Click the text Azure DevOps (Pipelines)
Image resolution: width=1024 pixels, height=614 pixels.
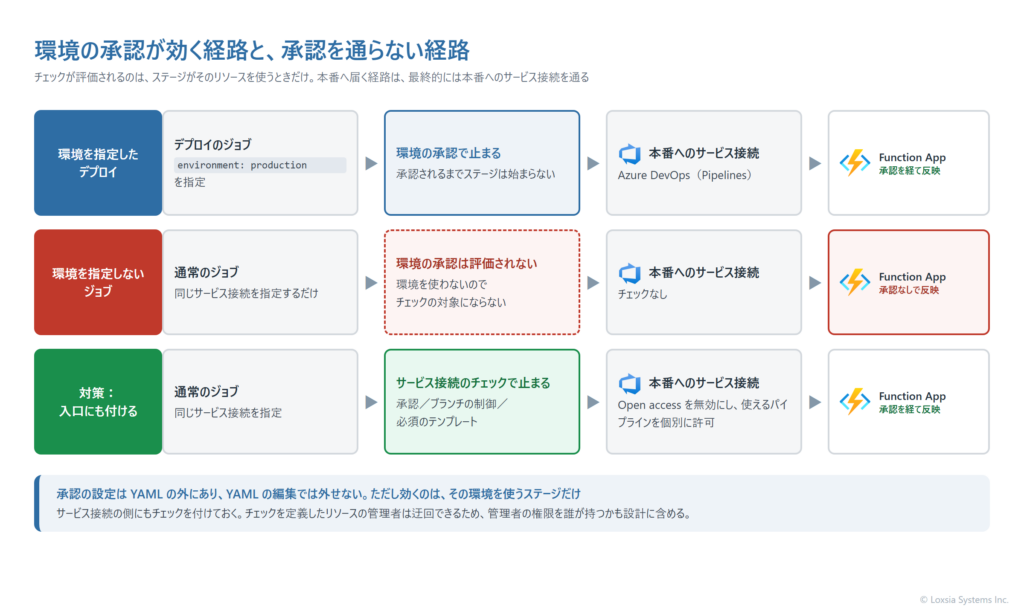click(685, 175)
